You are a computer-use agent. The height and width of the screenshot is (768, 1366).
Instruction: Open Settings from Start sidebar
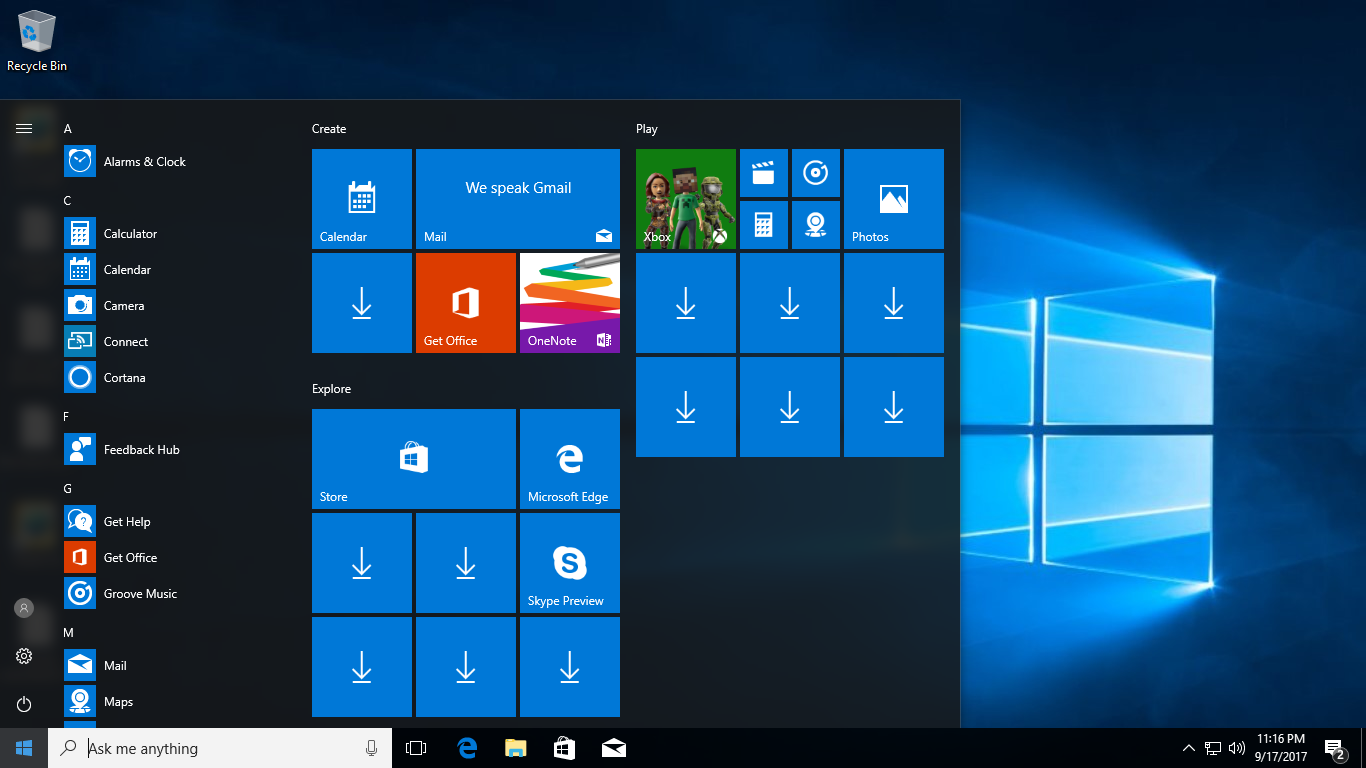24,656
